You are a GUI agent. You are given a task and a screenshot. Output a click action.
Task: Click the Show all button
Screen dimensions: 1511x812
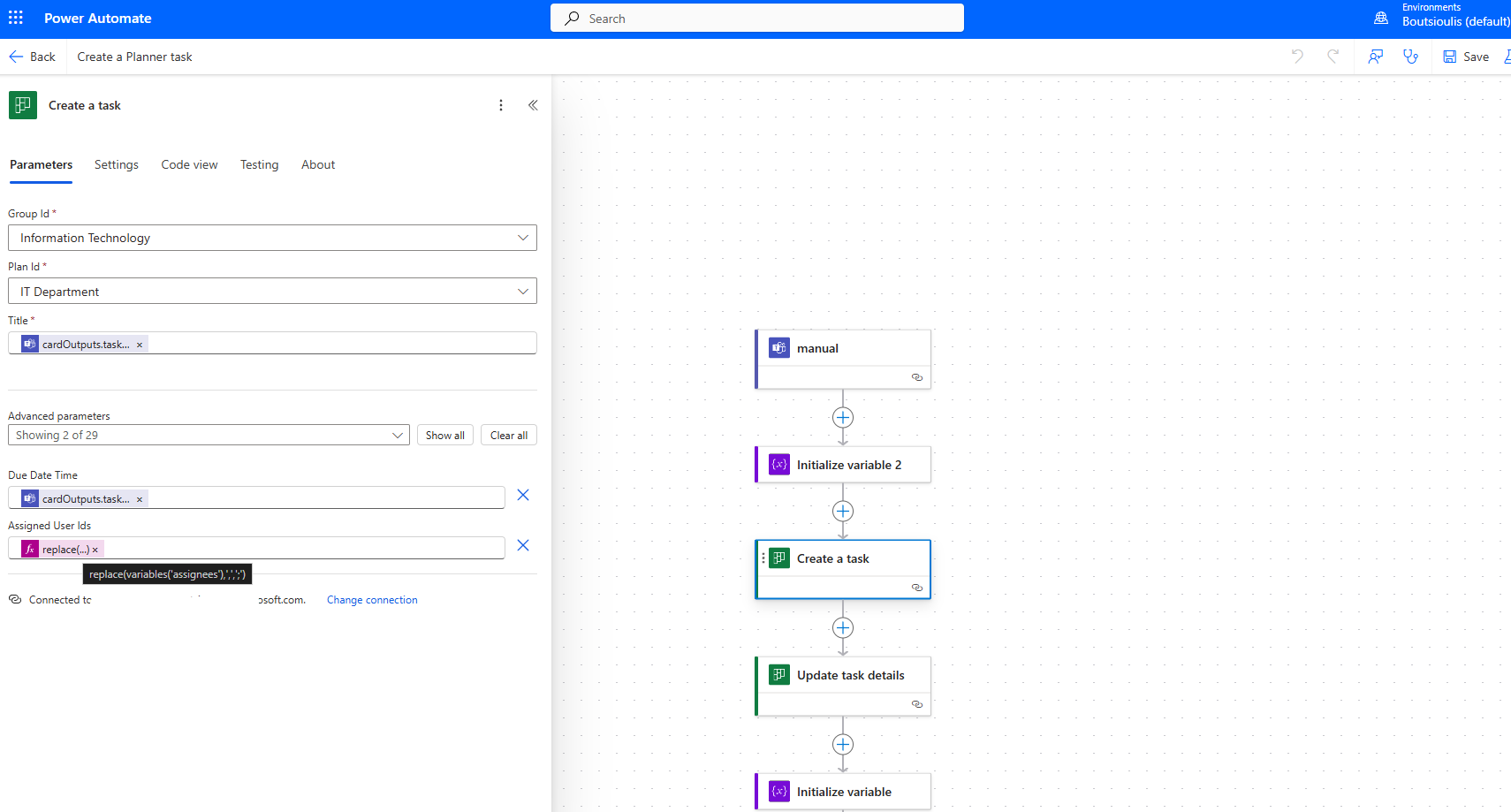(x=445, y=436)
